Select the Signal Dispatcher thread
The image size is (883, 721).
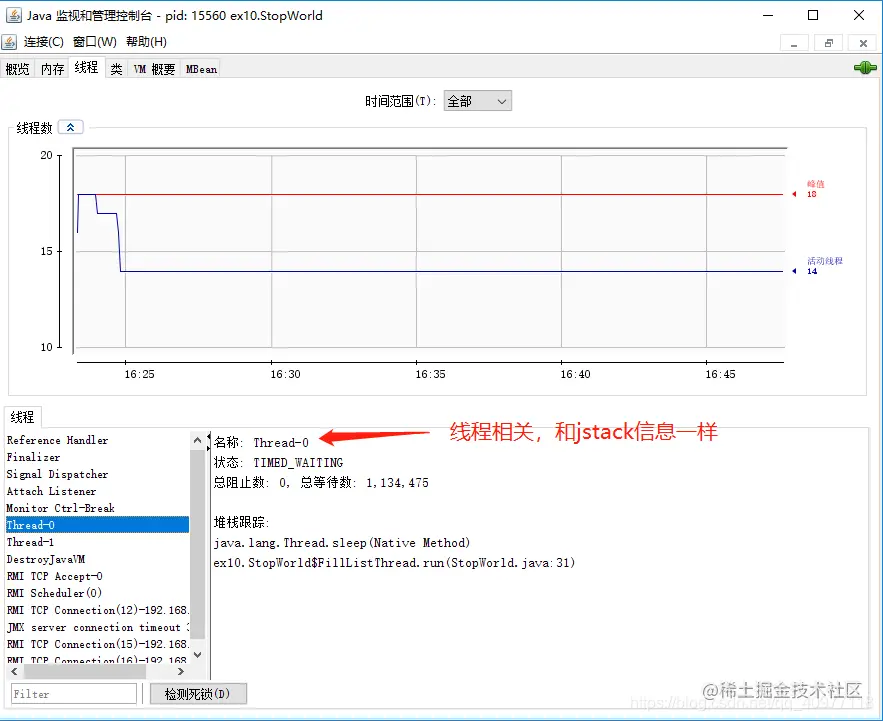click(97, 474)
